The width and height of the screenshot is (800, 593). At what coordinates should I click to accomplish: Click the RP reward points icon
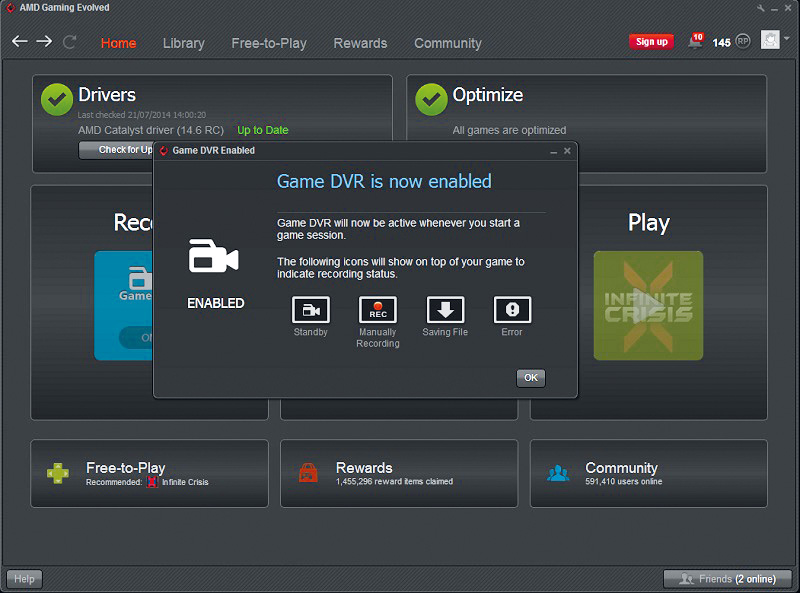click(x=743, y=42)
